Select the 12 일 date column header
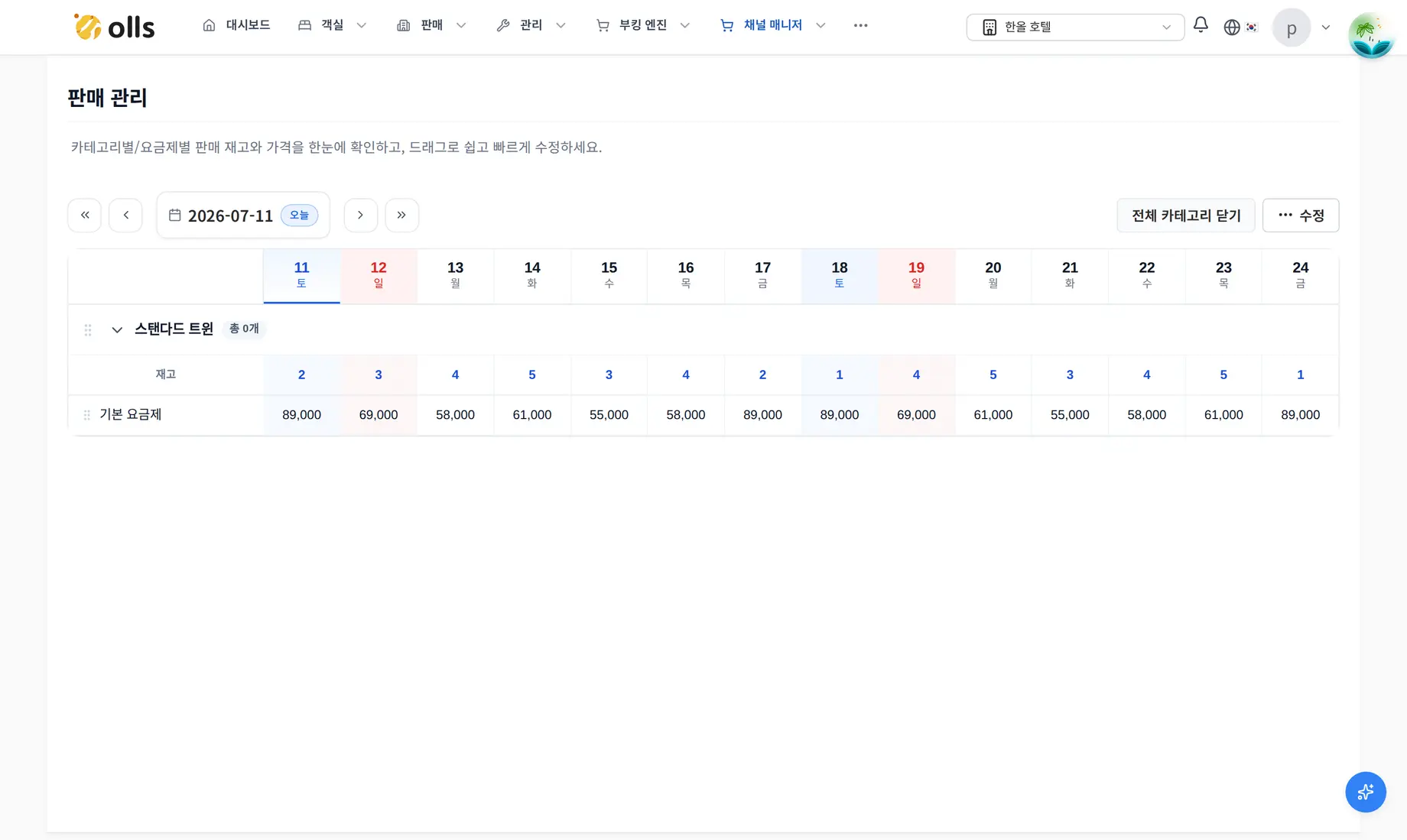 point(379,275)
